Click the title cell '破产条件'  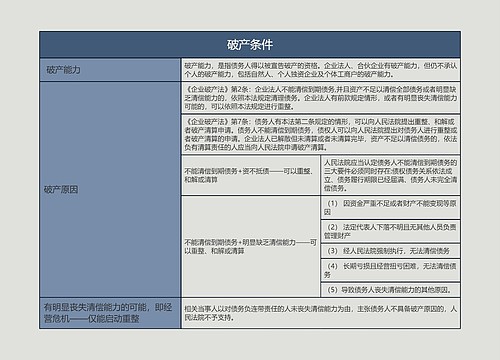tap(250, 45)
